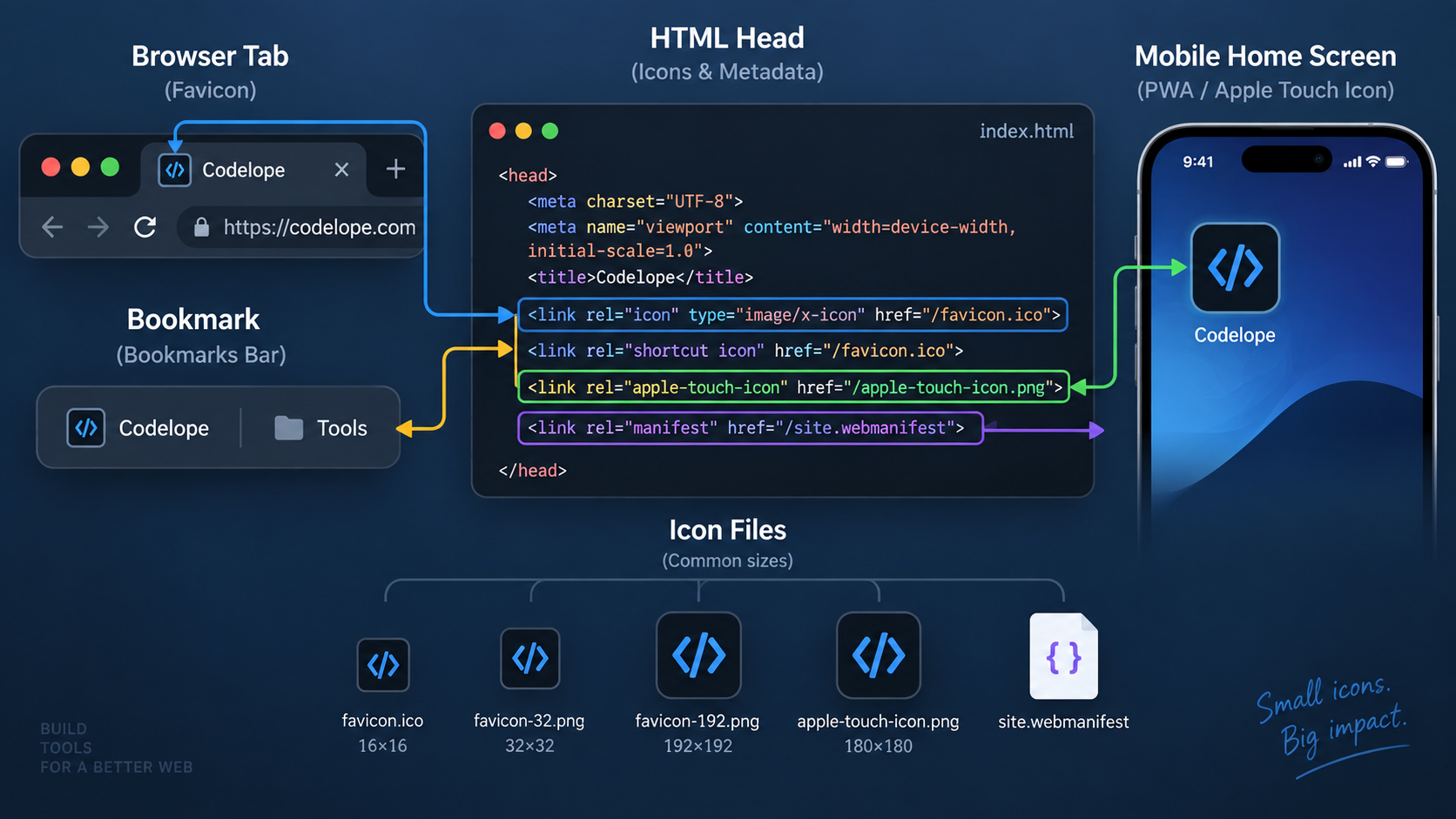
Task: Click the Tools folder icon
Action: (x=288, y=427)
